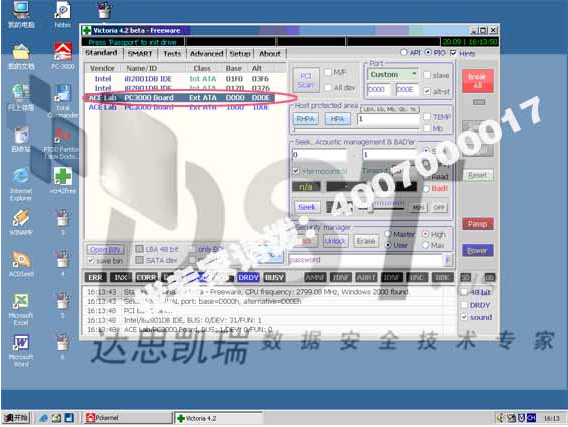Image resolution: width=568 pixels, height=427 pixels.
Task: Enable SATA dev checkbox
Action: click(x=139, y=260)
